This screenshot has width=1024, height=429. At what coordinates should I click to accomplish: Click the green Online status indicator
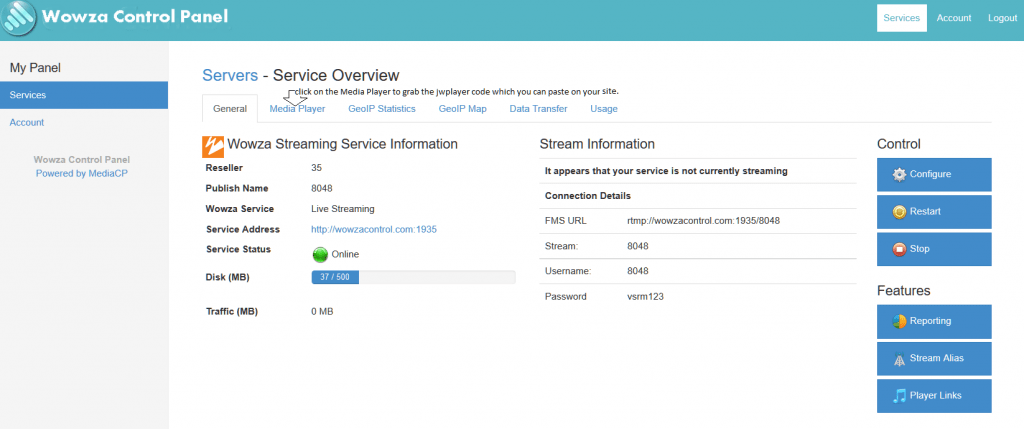click(320, 255)
